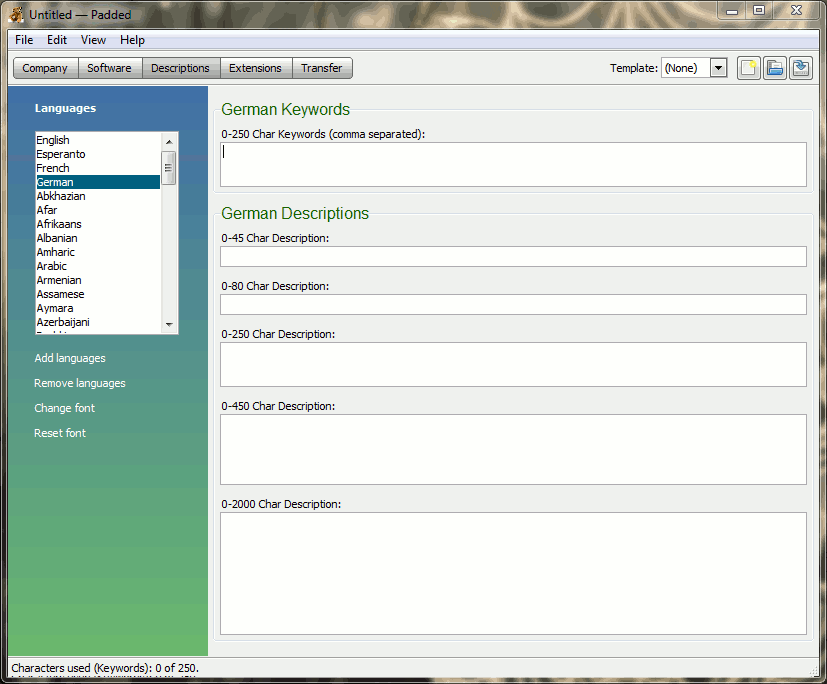Select French in the Languages list
Viewport: 827px width, 684px height.
[x=53, y=168]
